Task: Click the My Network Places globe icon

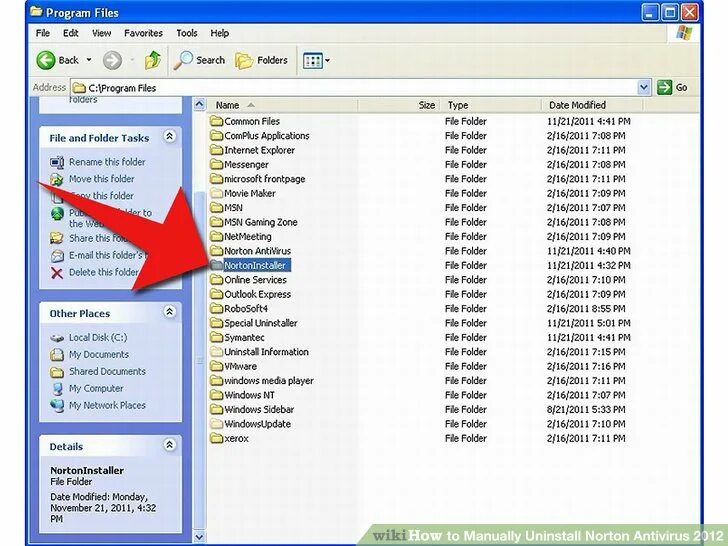Action: pos(57,406)
